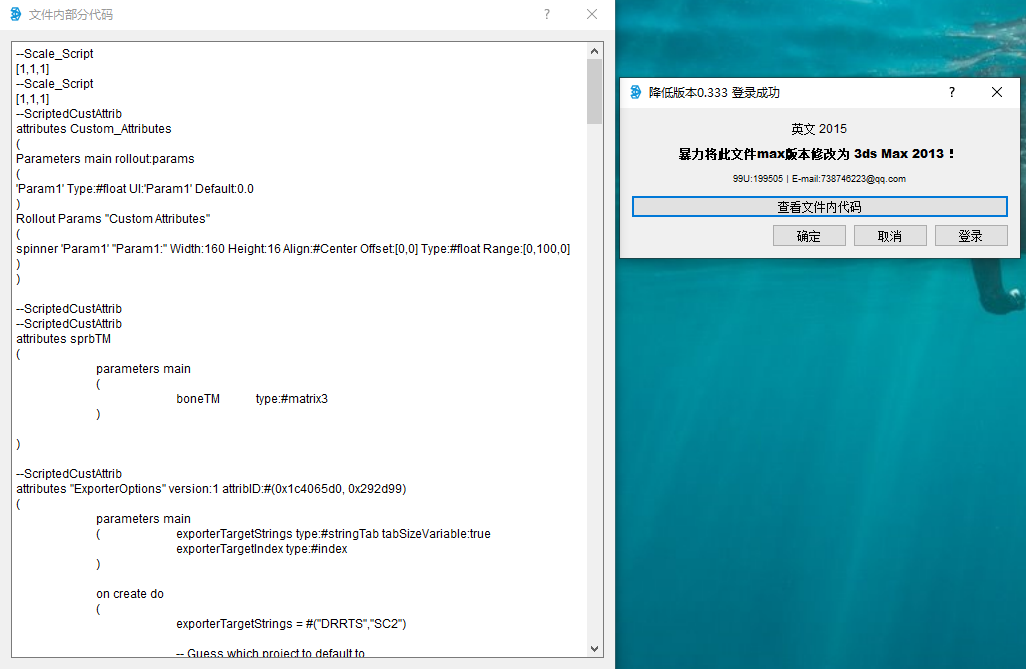1026x669 pixels.
Task: Click help question mark in 文件内部分代码 window
Action: click(x=547, y=14)
